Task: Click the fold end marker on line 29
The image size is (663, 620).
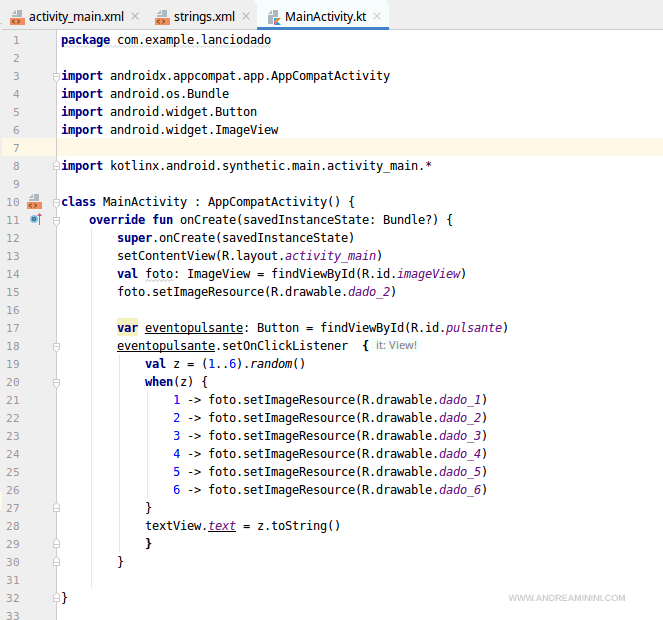Action: click(x=56, y=543)
